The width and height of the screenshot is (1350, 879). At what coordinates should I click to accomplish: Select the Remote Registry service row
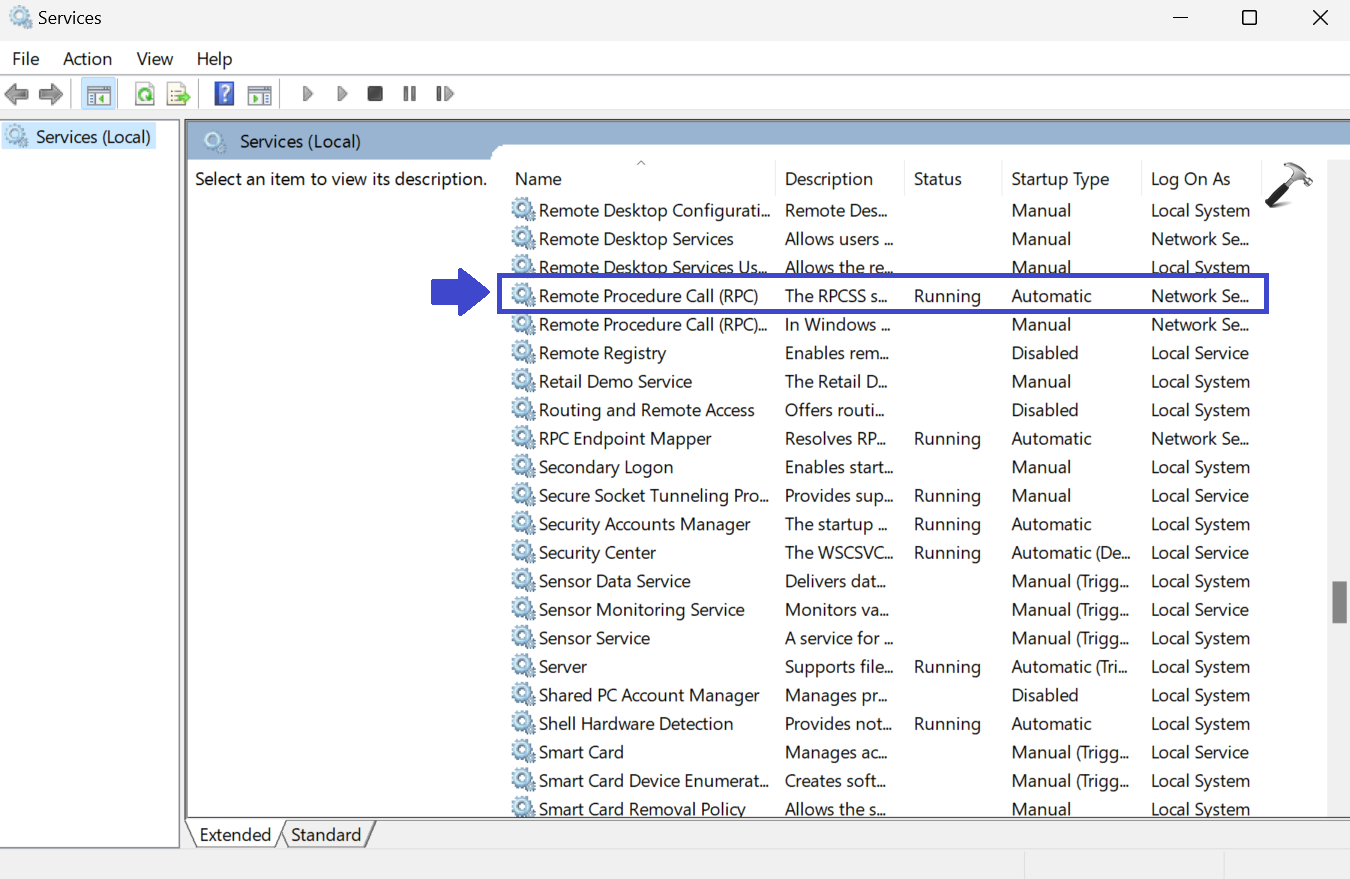coord(602,353)
